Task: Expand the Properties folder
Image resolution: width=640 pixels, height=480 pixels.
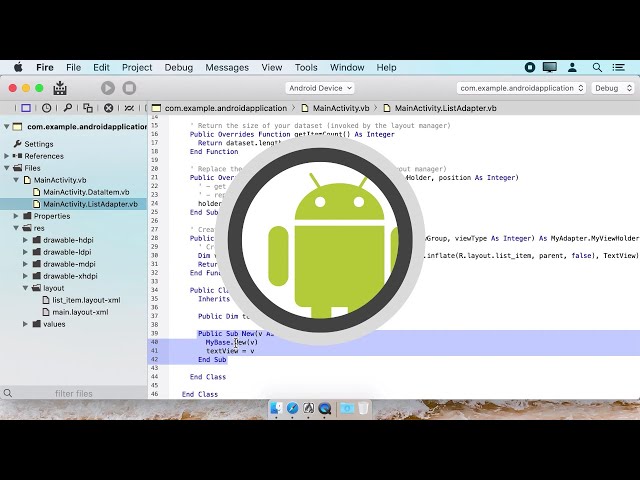Action: click(x=16, y=216)
